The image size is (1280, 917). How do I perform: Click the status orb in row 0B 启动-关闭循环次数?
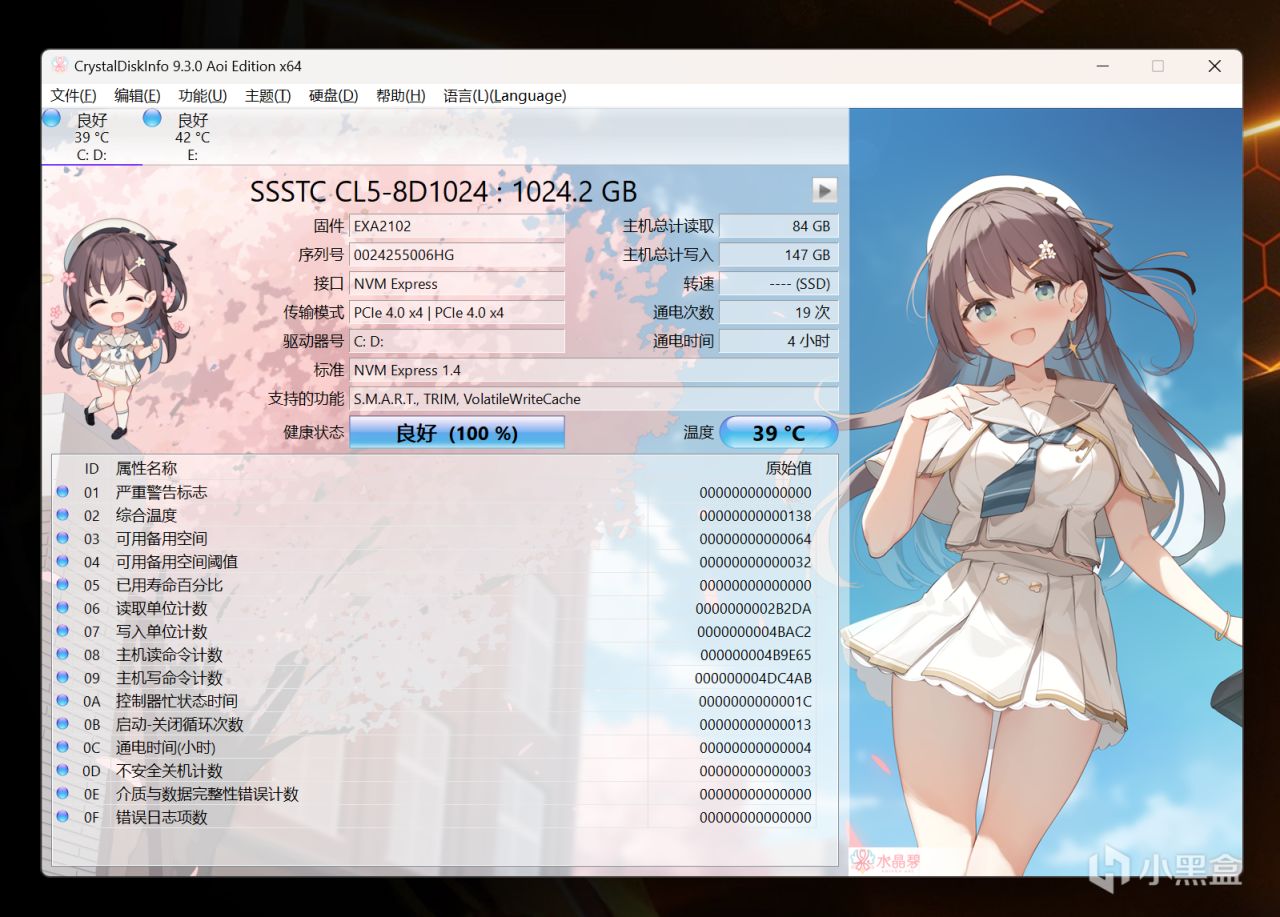point(63,724)
